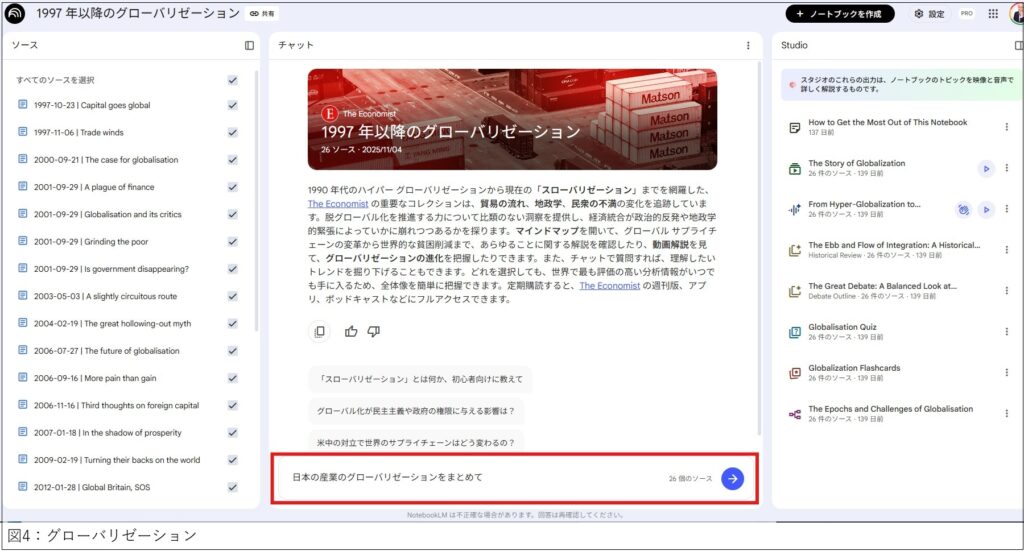Play The Story of Globalization video
This screenshot has width=1024, height=551.
[x=986, y=168]
